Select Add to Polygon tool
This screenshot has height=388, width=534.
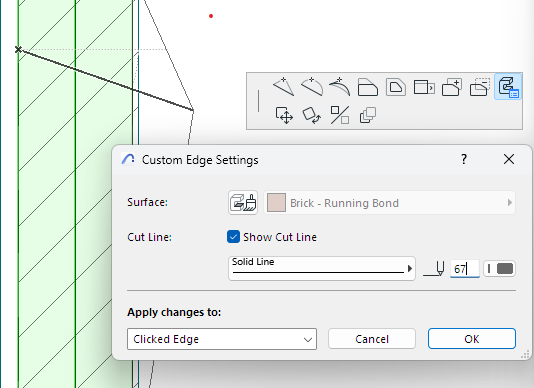coord(452,87)
